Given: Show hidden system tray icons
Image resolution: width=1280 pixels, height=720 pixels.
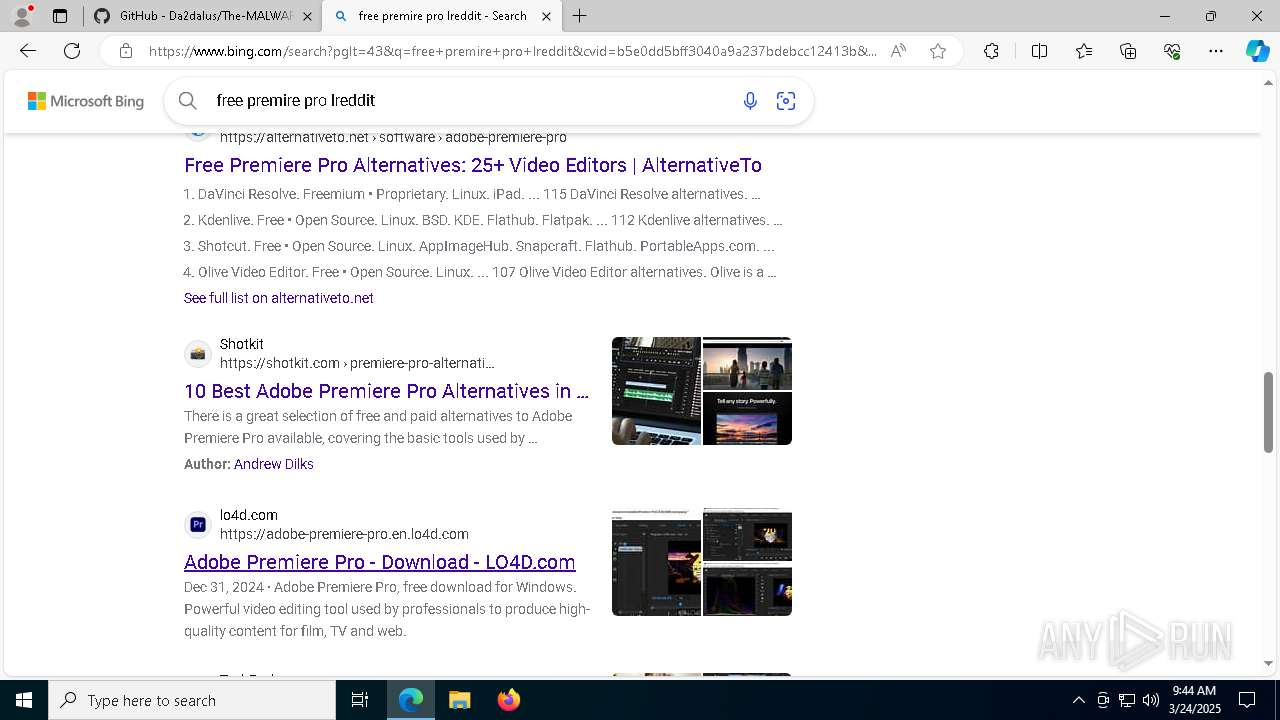Looking at the screenshot, I should coord(1078,700).
